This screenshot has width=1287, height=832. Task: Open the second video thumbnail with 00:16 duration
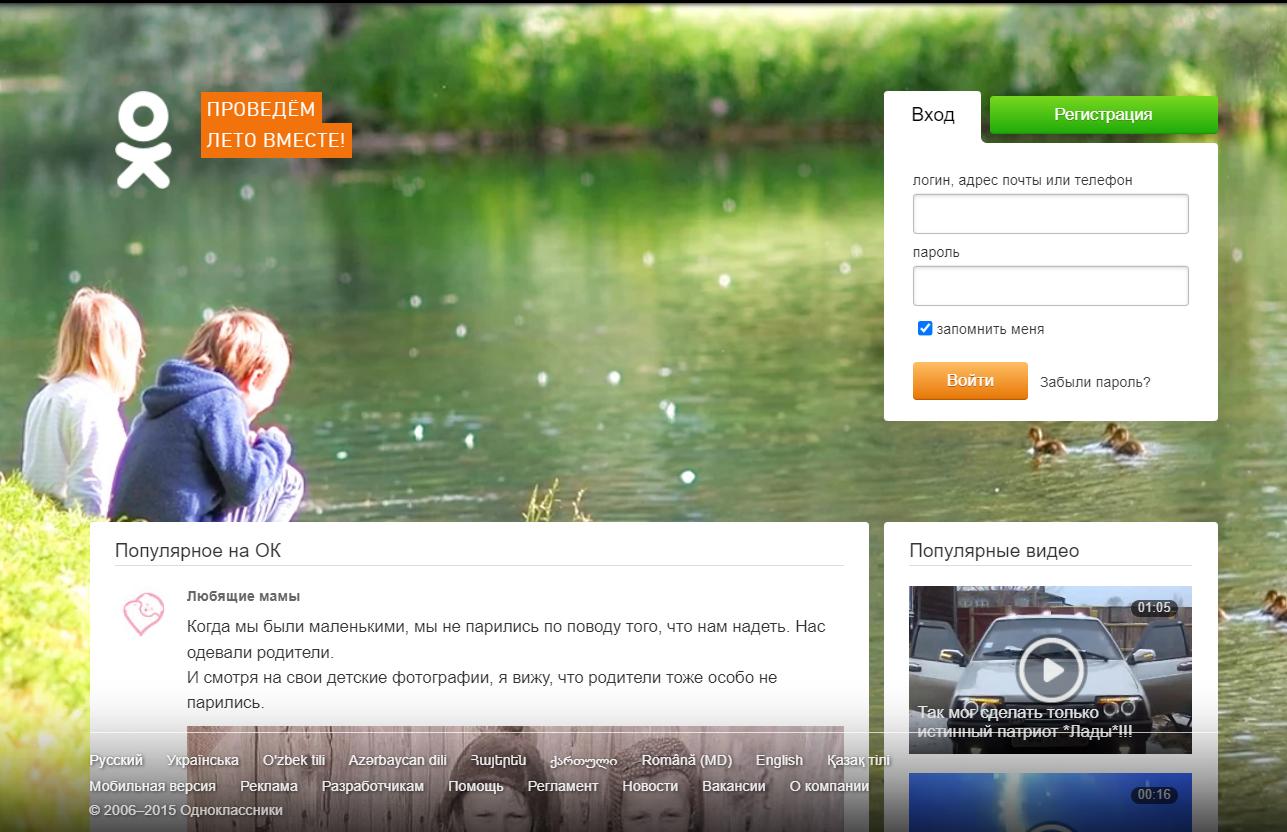pyautogui.click(x=1050, y=802)
